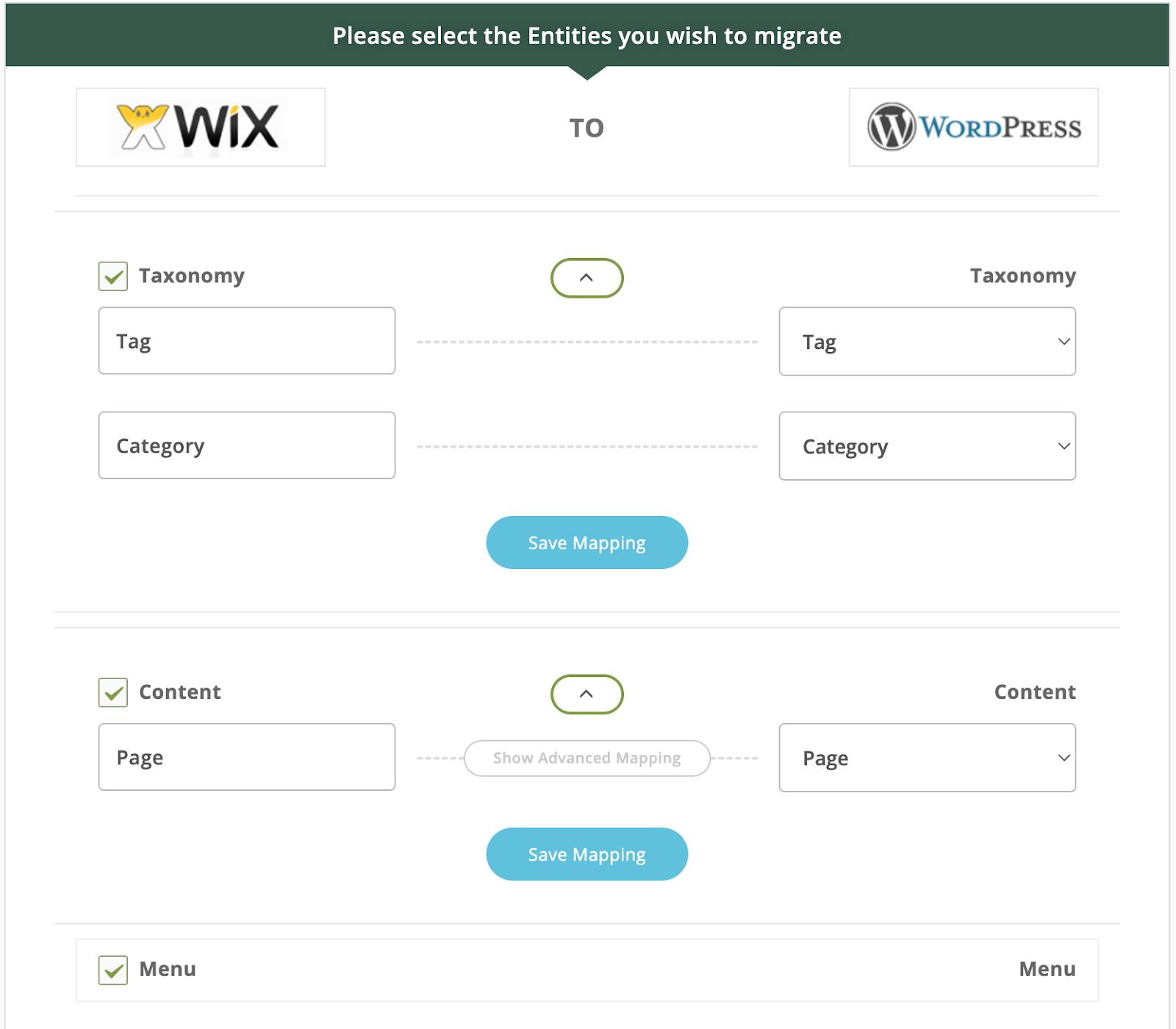
Task: Click the right-side Menu label
Action: 1047,969
